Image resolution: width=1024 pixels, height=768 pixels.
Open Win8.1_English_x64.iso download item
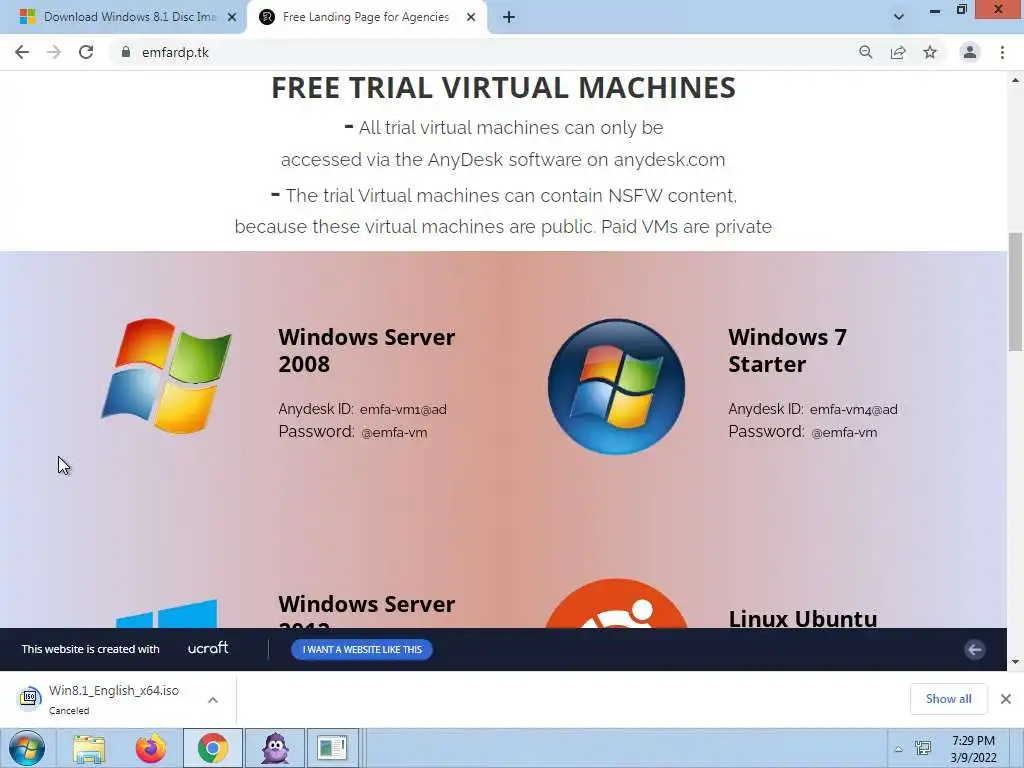click(x=114, y=691)
